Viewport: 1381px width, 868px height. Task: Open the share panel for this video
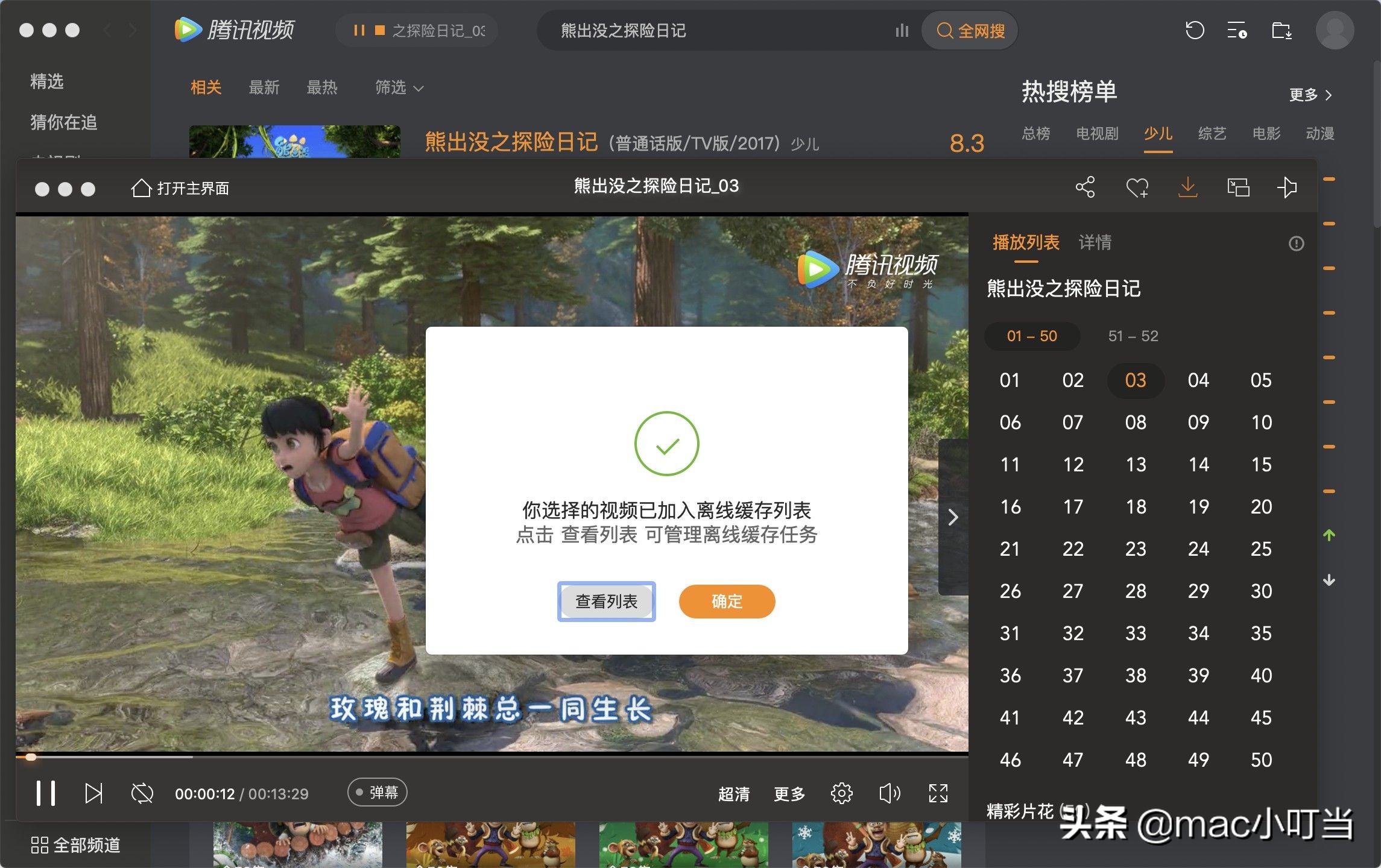(1085, 187)
